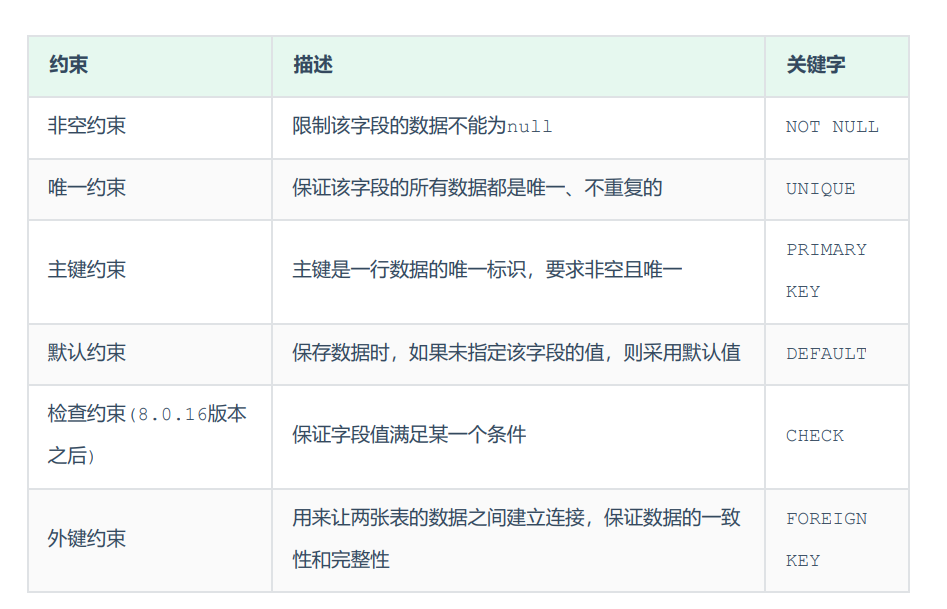Select the 非空约束 cell

(87, 127)
